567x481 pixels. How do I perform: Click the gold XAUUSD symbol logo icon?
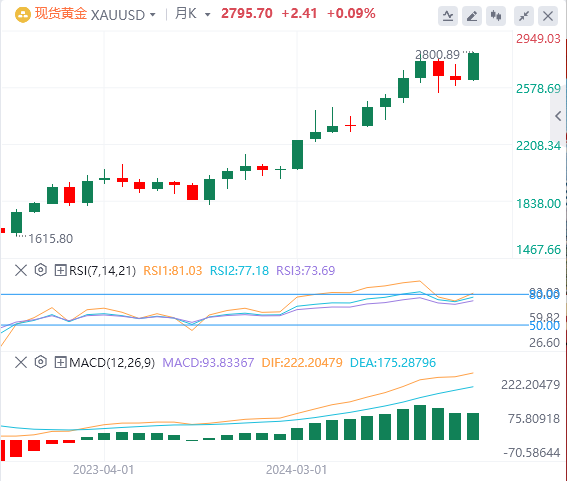22,14
